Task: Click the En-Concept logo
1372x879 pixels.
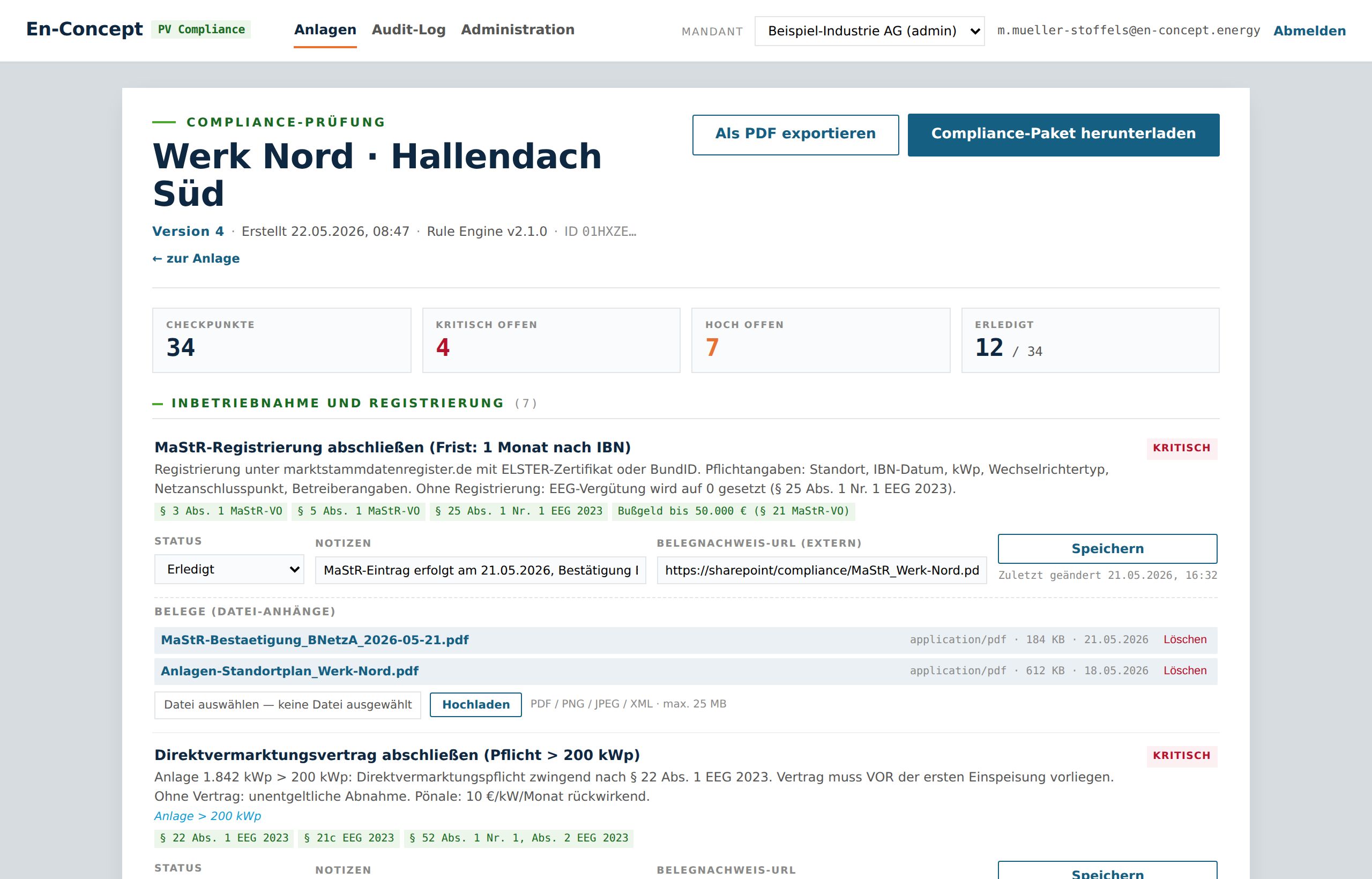Action: click(85, 29)
